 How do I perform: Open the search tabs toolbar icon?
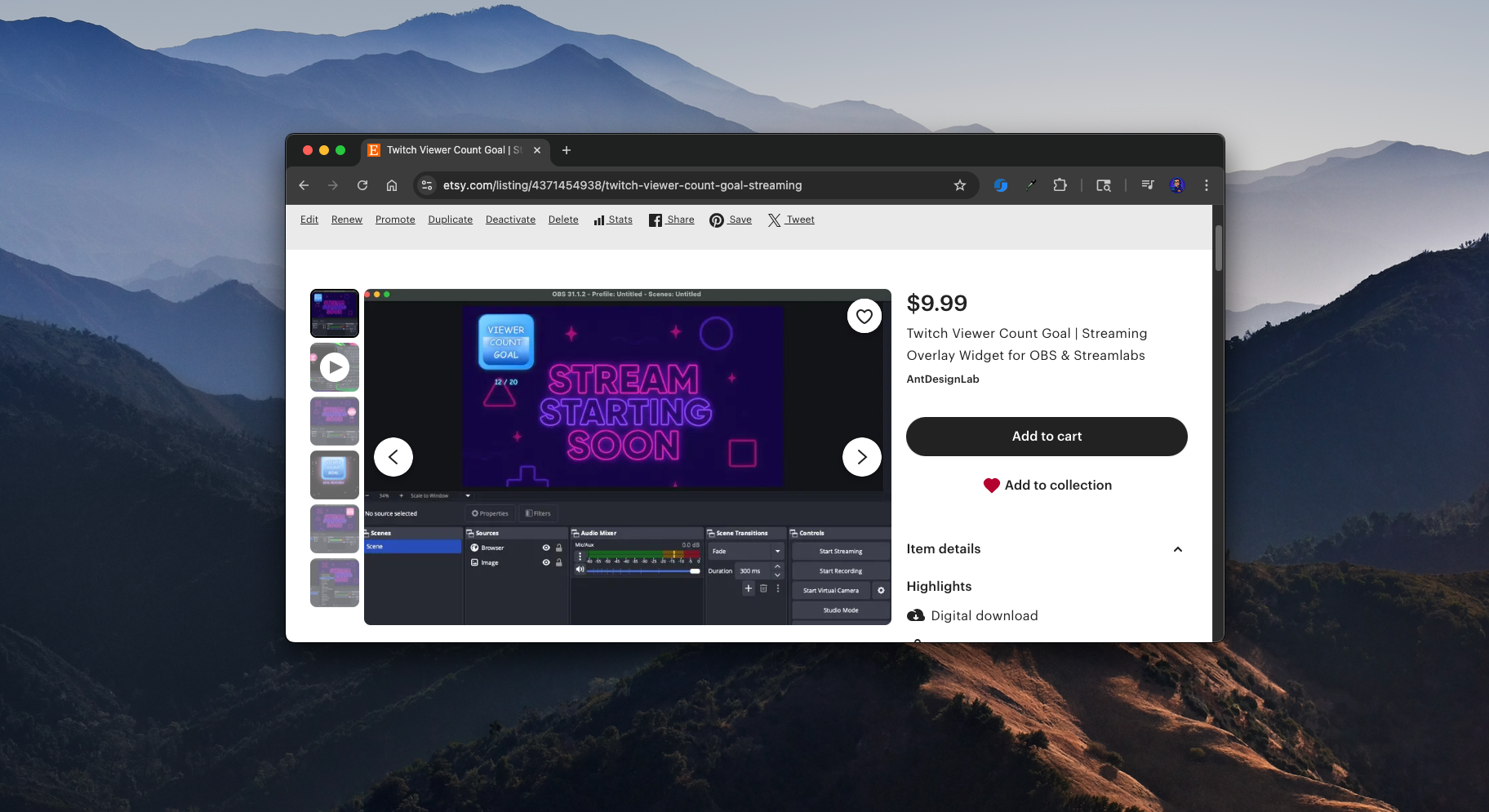1104,185
